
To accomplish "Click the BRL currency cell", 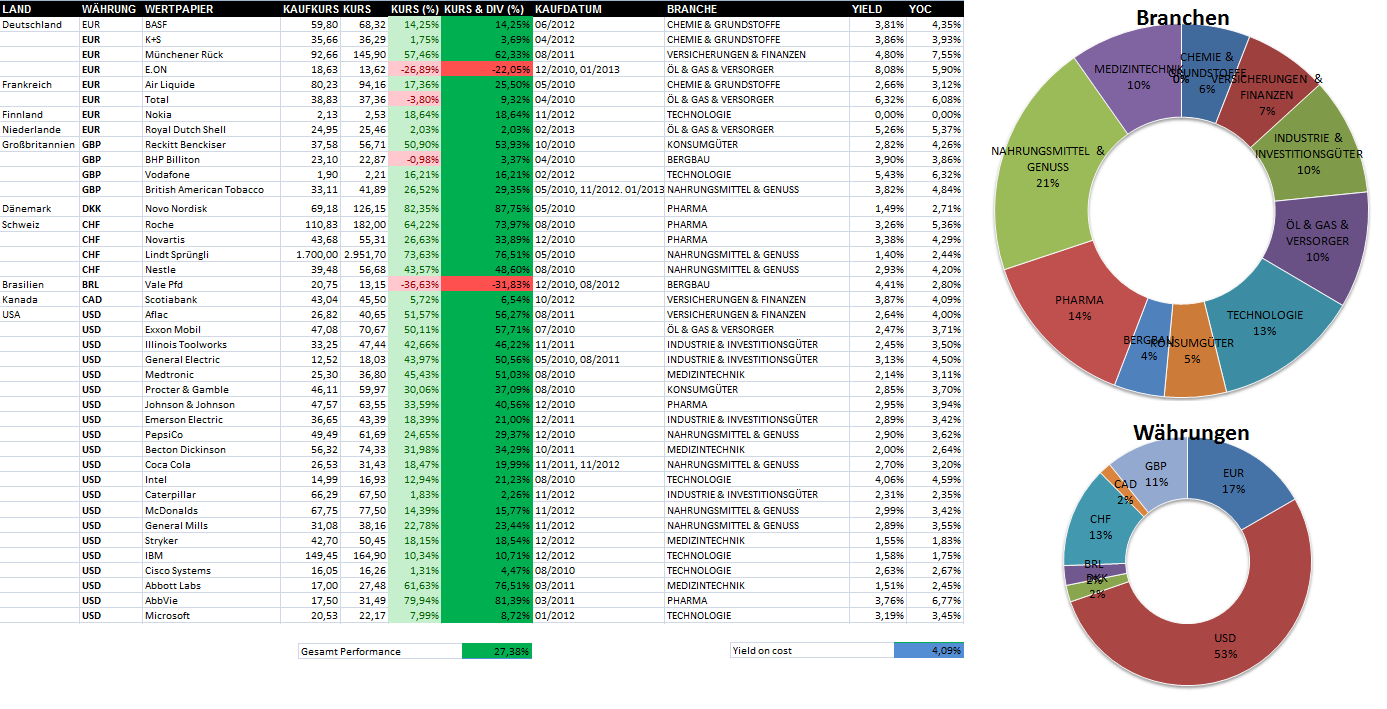I will tap(110, 284).
